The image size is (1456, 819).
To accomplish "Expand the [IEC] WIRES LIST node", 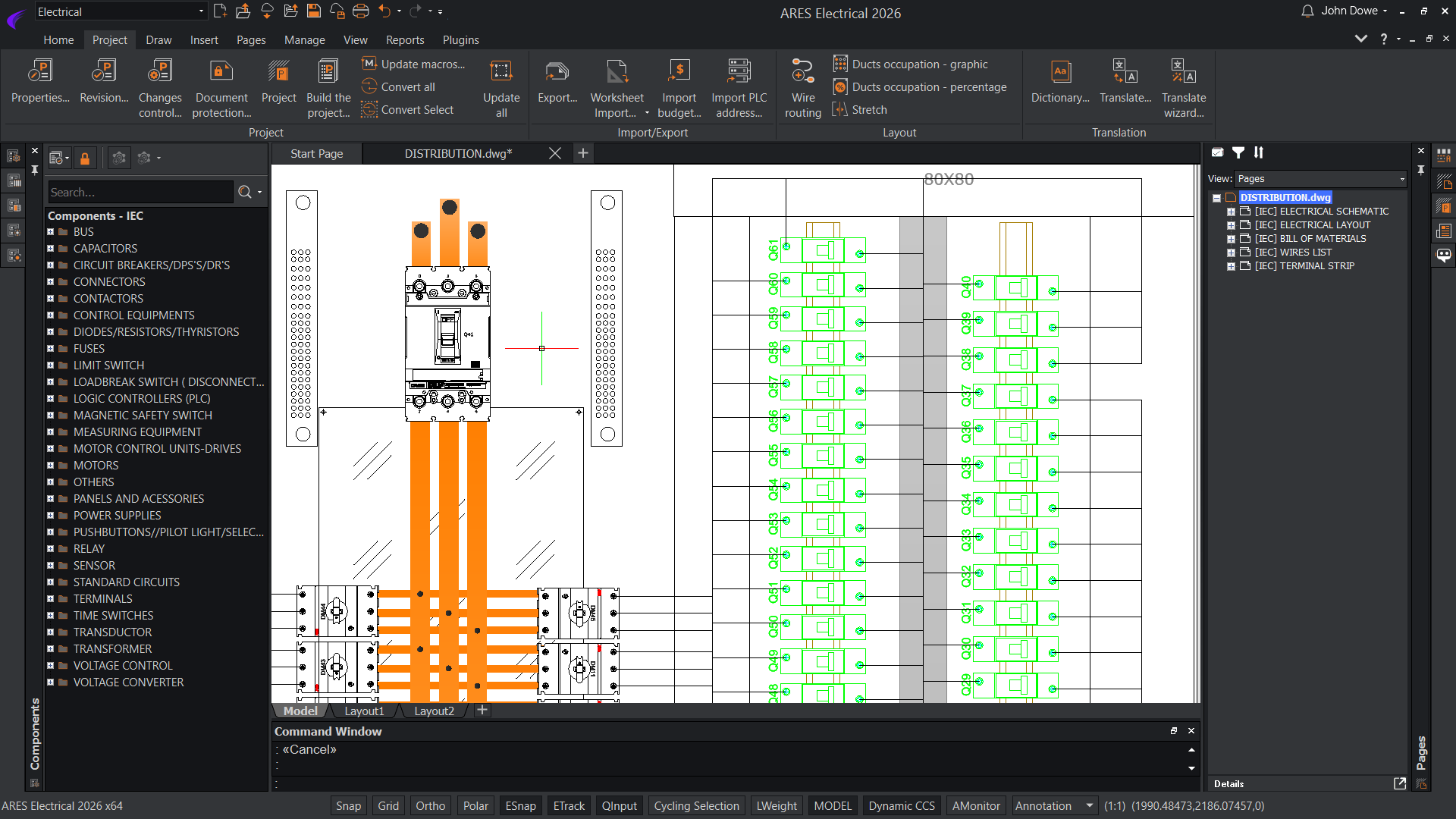I will [1231, 253].
